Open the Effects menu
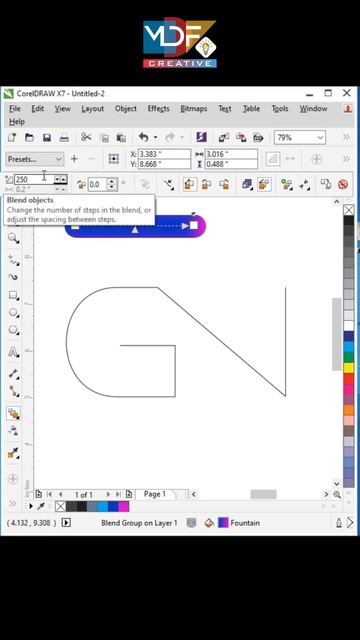The image size is (360, 640). coord(158,109)
